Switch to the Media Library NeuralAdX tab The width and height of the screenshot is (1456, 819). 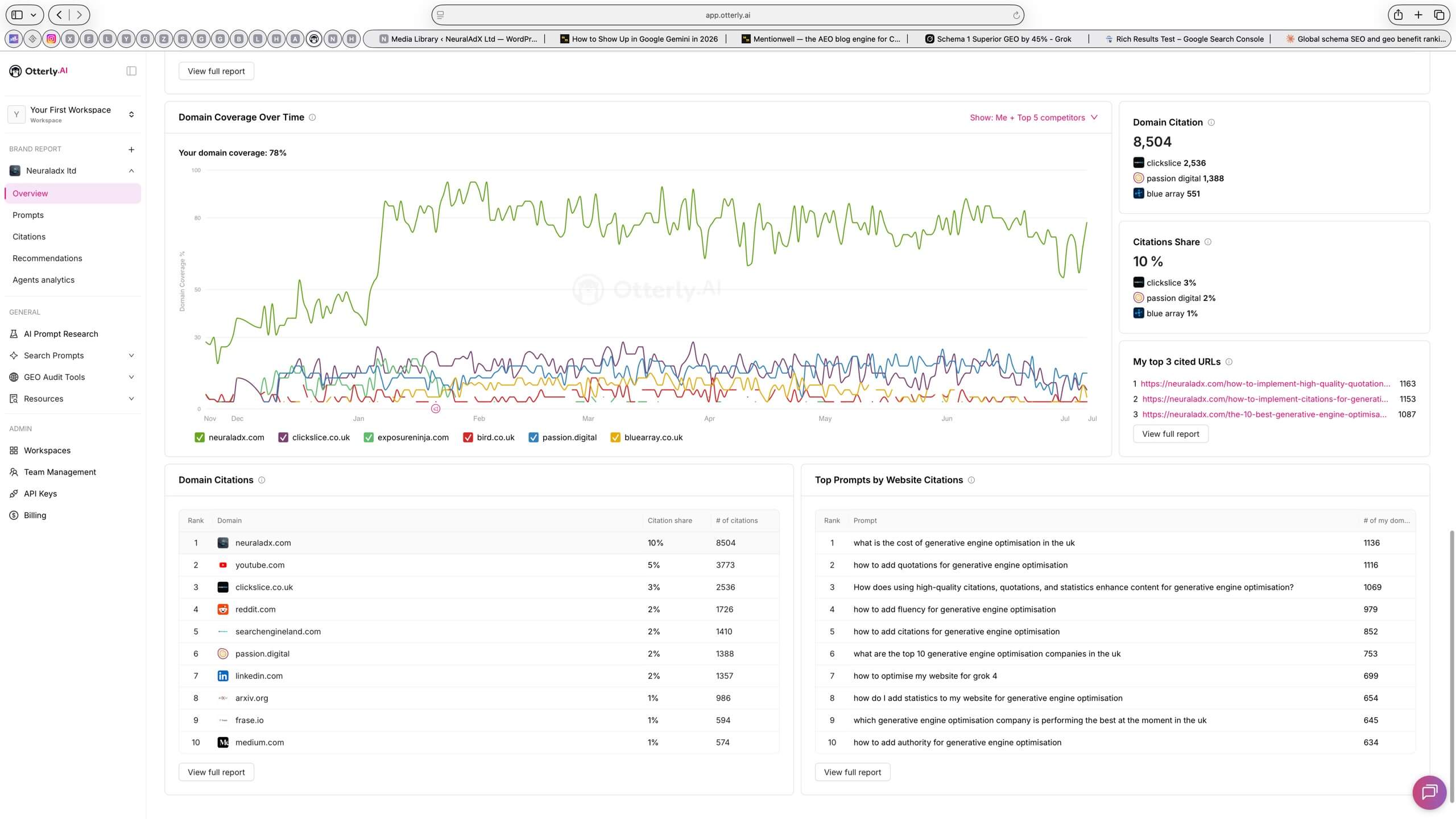tap(458, 39)
